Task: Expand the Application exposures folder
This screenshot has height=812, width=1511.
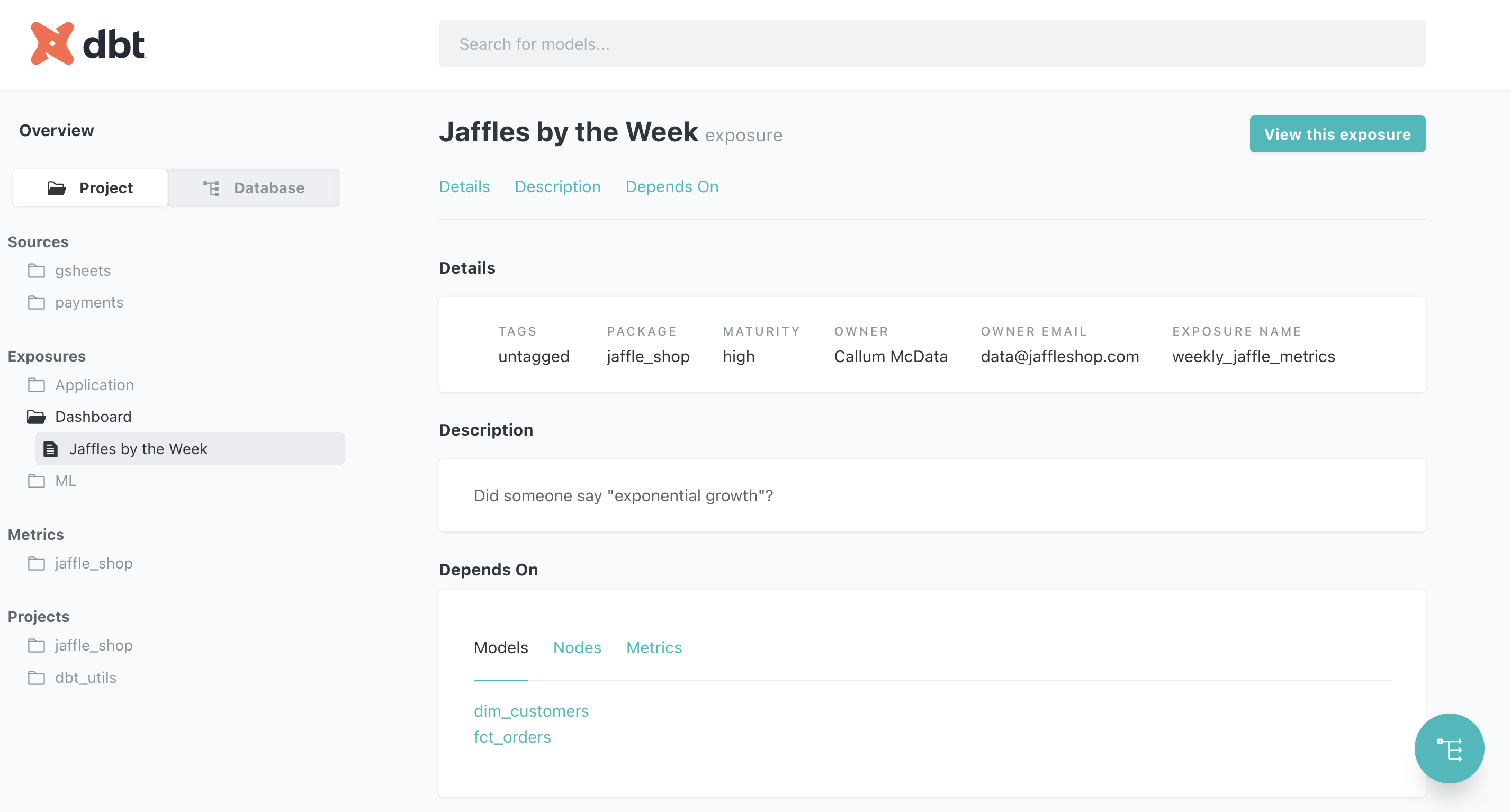Action: [94, 385]
